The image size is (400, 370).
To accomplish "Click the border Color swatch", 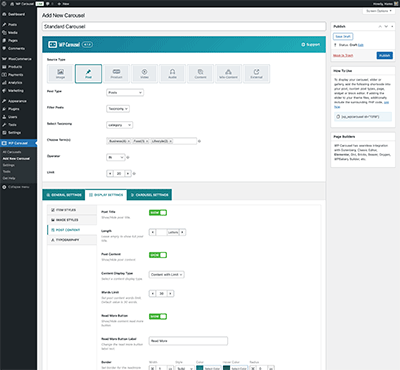I will (200, 368).
